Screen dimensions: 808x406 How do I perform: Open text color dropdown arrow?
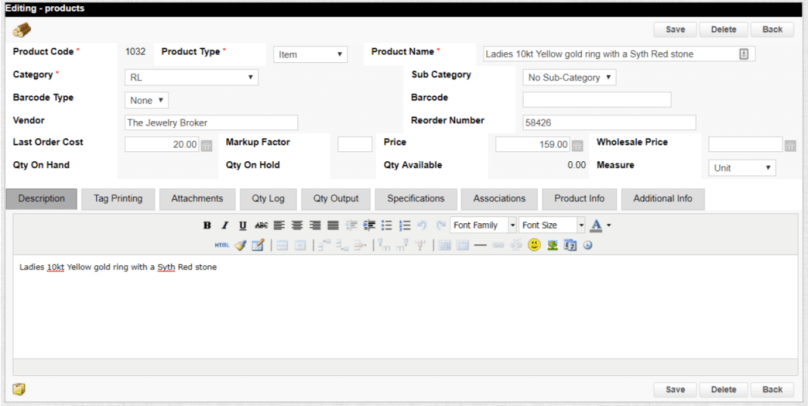[x=609, y=225]
